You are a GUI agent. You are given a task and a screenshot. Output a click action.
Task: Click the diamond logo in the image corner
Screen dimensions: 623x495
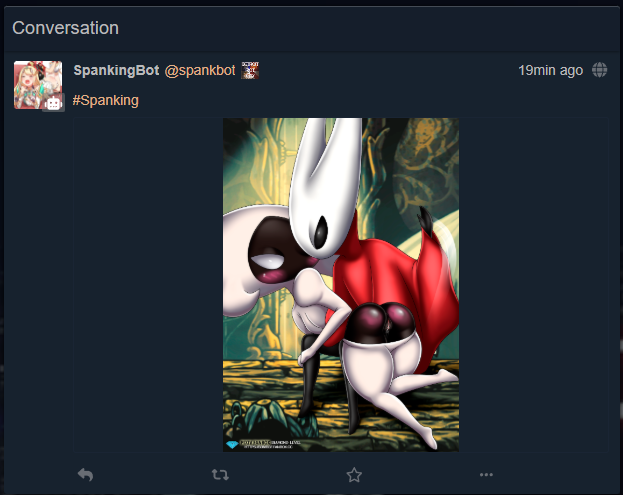(x=232, y=445)
